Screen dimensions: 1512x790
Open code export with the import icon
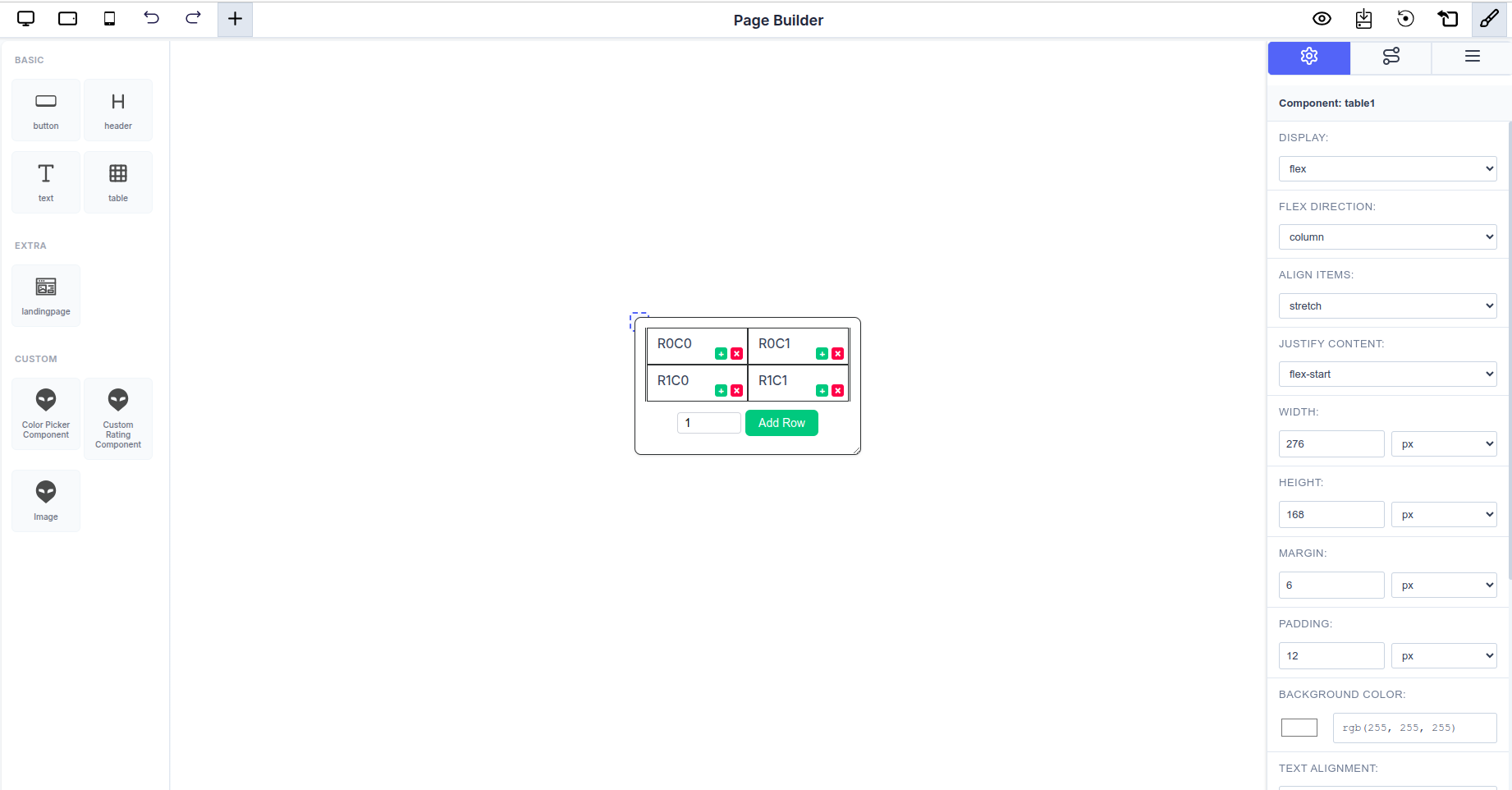tap(1363, 18)
